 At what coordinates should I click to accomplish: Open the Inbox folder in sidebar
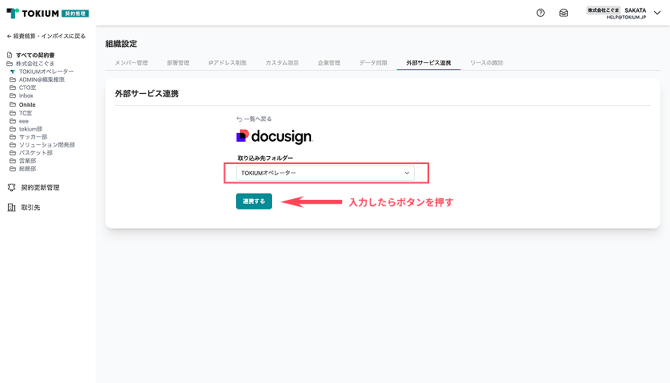[26, 96]
